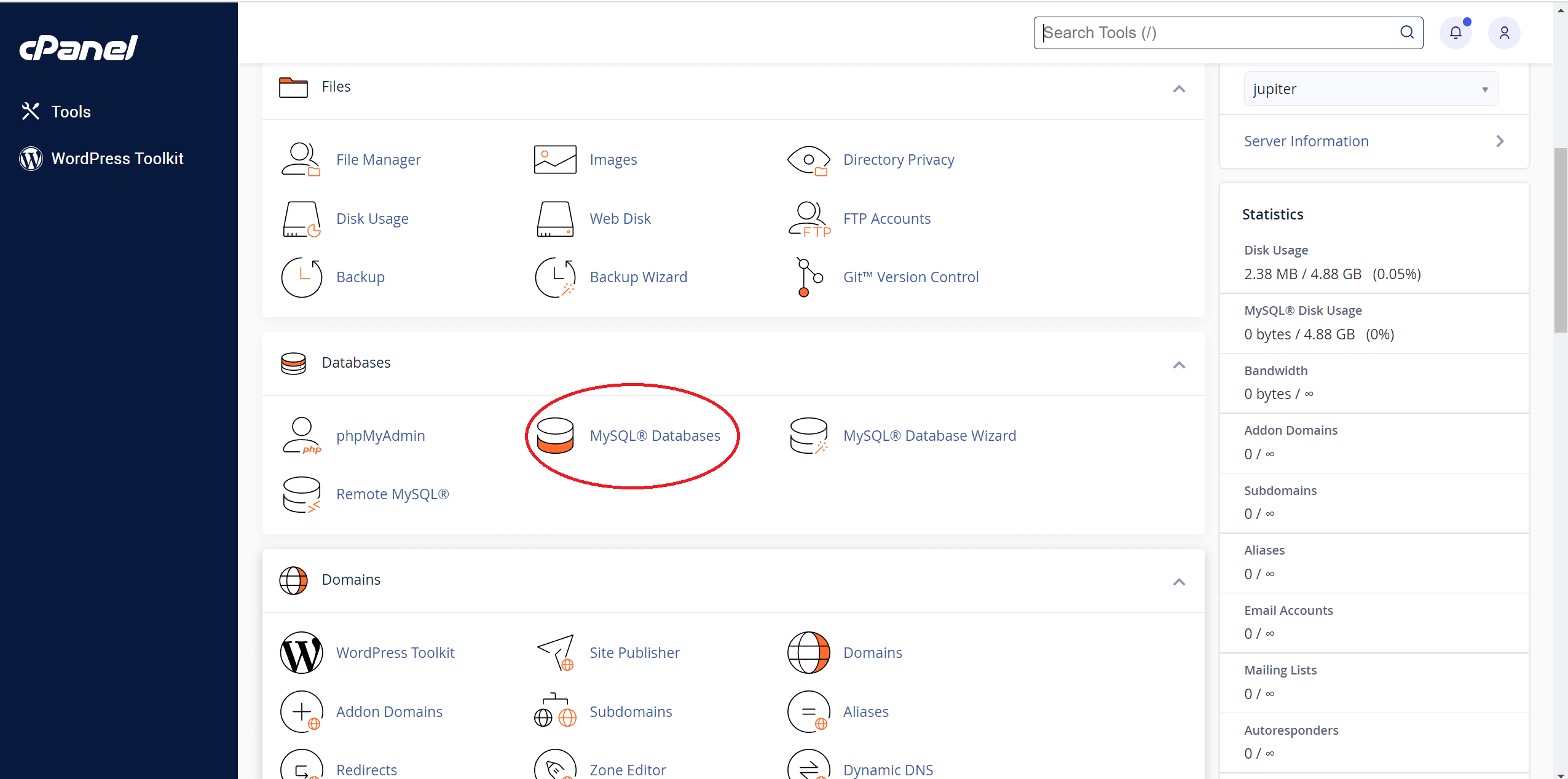Open the MySQL® Database Wizard link

[930, 436]
